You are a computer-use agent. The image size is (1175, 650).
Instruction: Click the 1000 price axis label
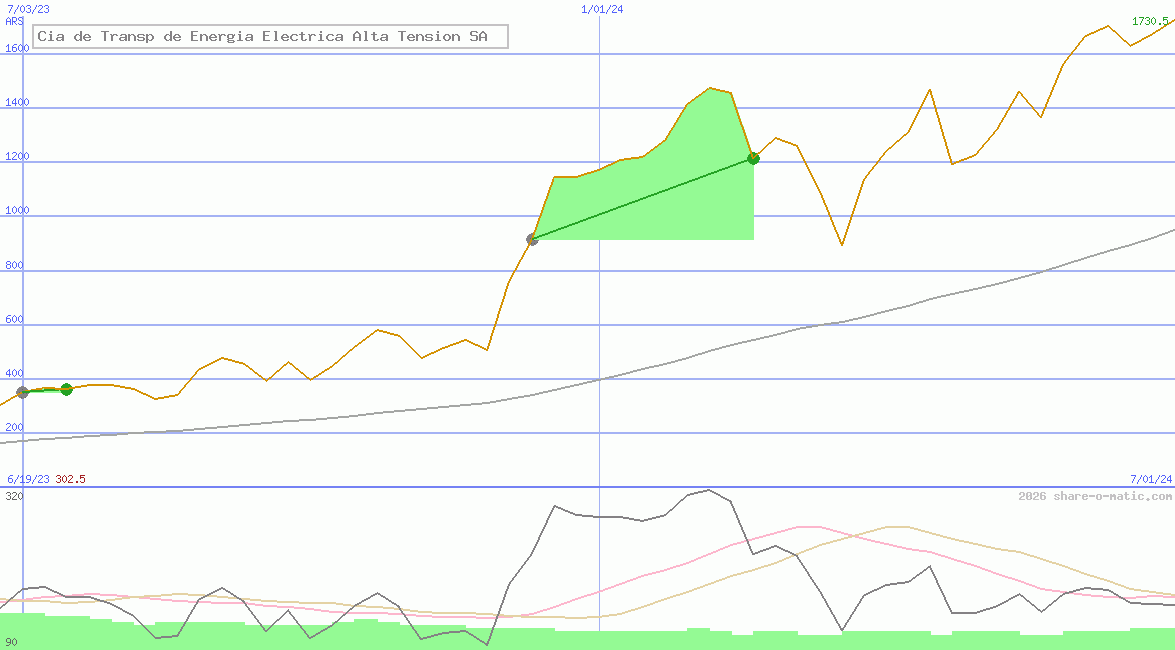17,210
